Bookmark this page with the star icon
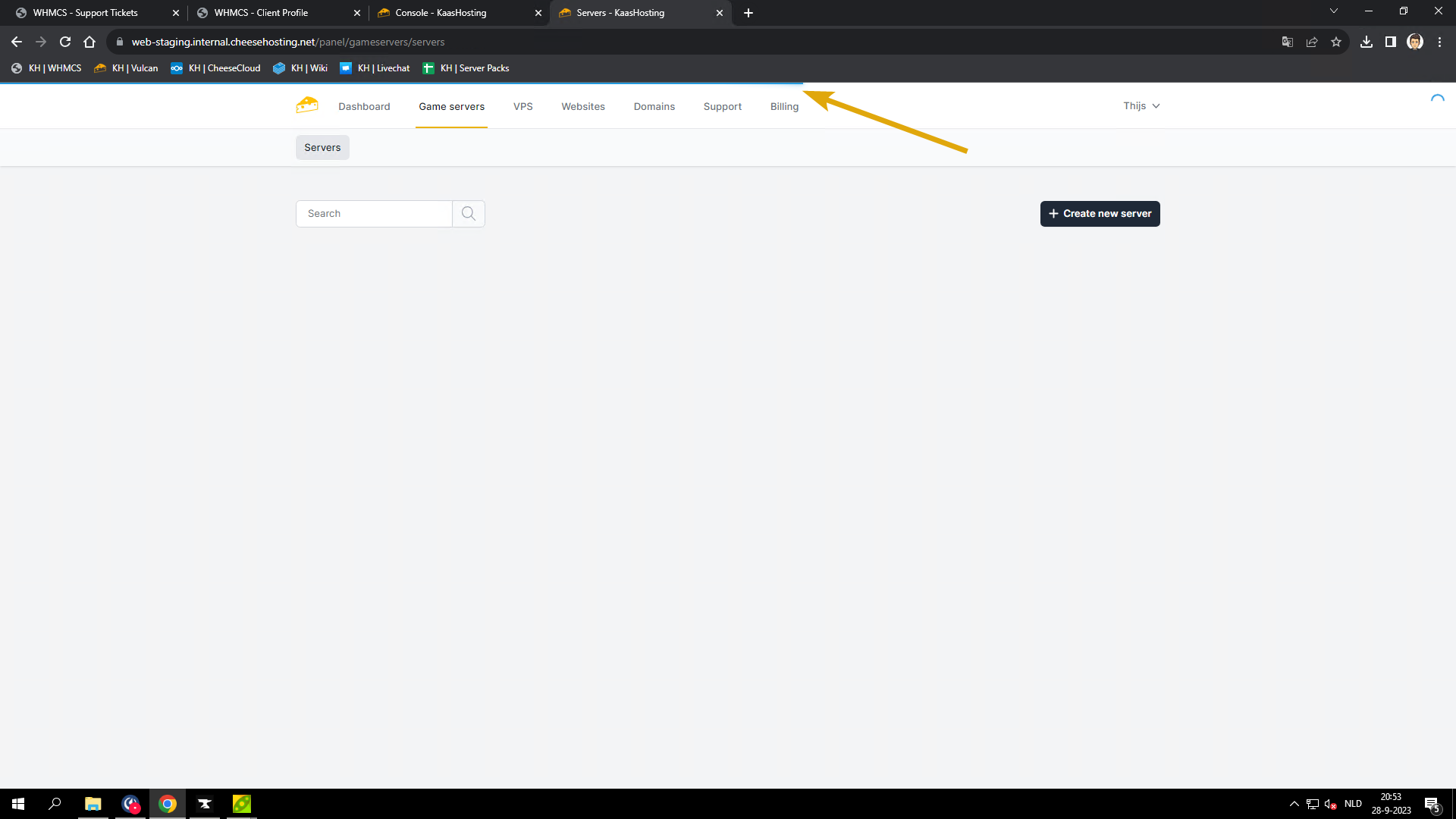 1336,42
